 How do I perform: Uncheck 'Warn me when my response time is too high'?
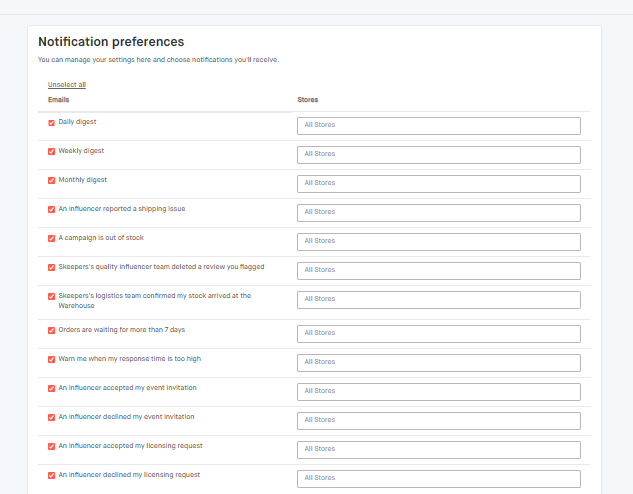(52, 360)
